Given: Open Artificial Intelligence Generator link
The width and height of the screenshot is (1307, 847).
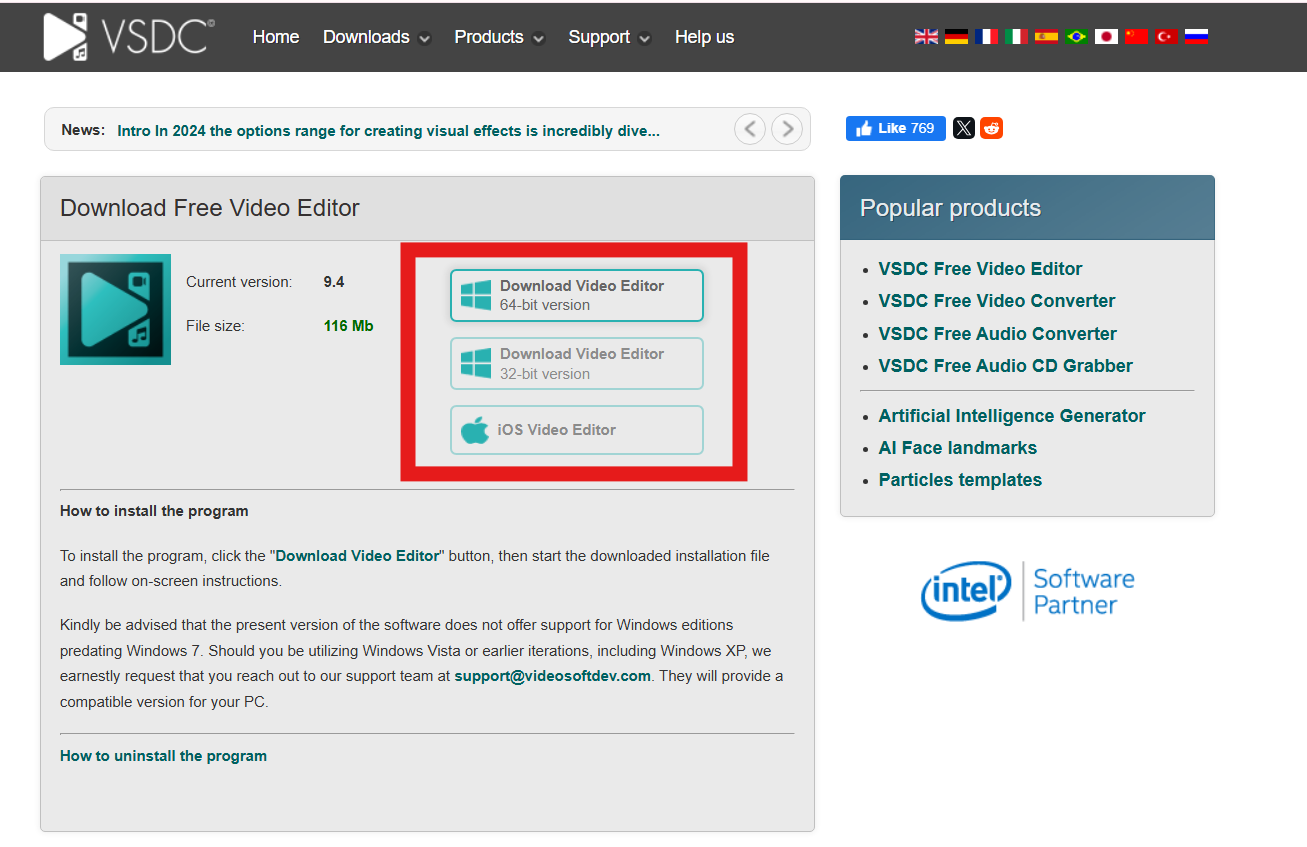Looking at the screenshot, I should click(1012, 416).
